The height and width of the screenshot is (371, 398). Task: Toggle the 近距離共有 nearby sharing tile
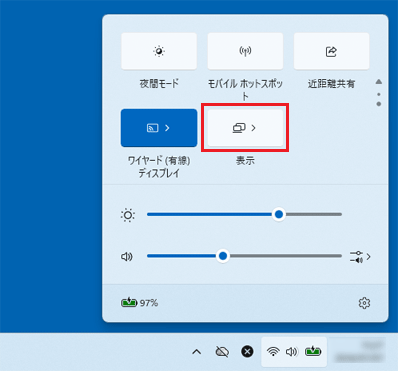(x=331, y=51)
